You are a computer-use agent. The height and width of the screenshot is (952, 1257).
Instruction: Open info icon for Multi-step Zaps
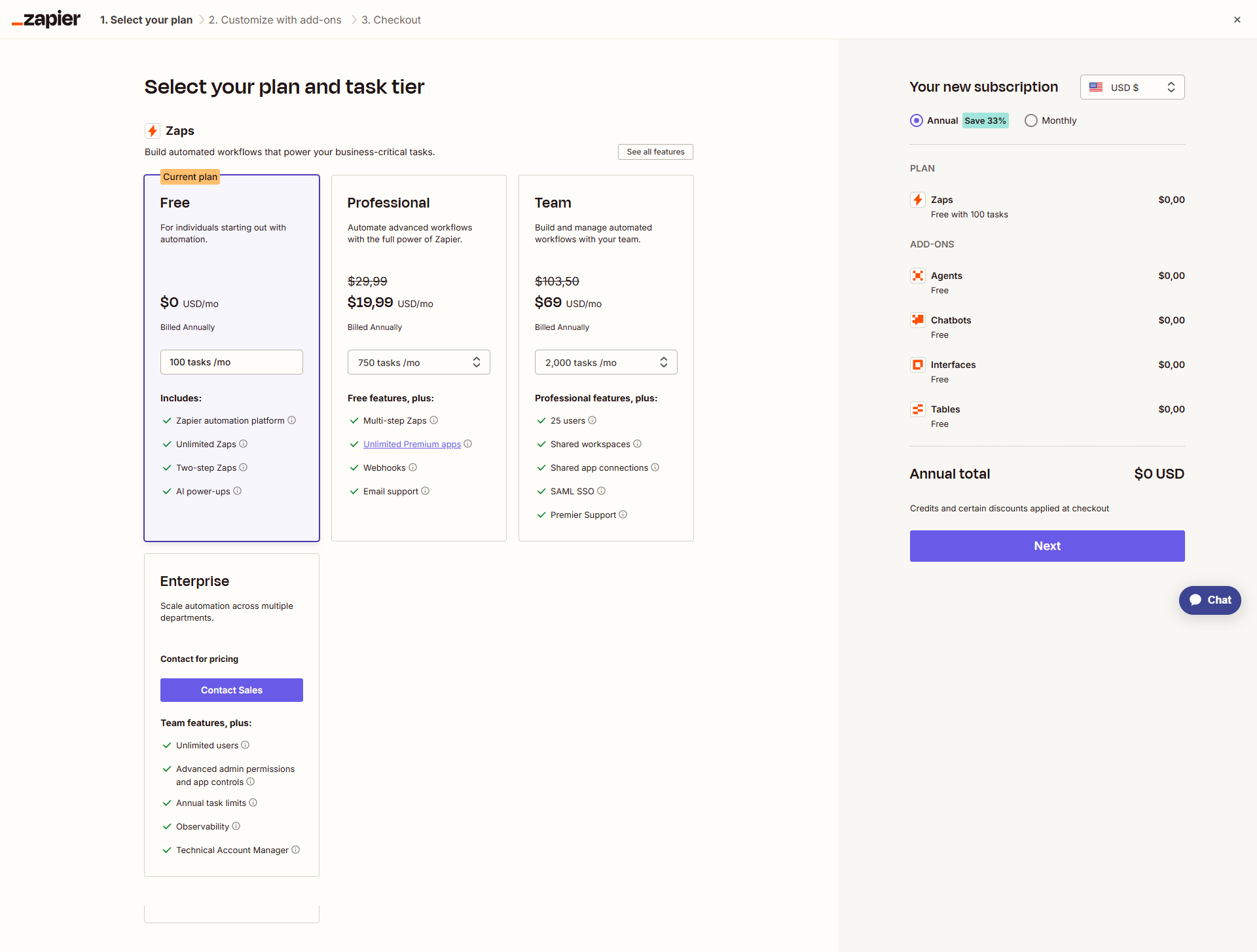434,420
